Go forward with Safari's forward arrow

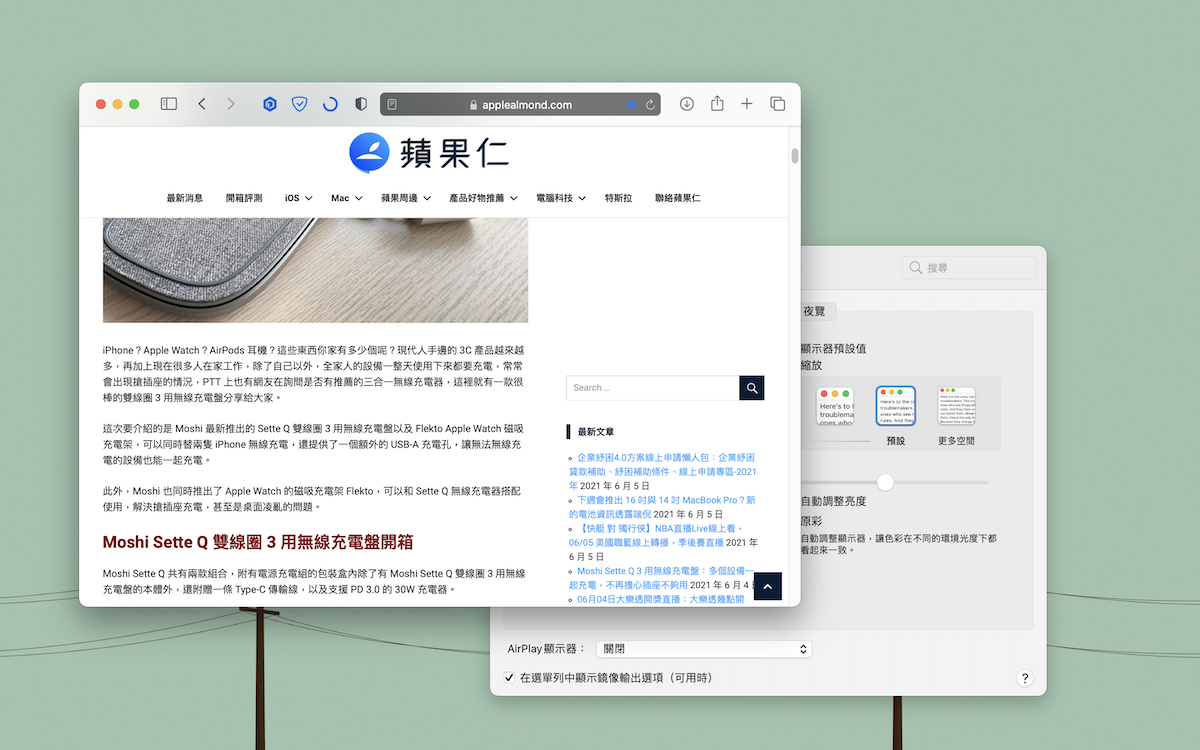point(231,104)
